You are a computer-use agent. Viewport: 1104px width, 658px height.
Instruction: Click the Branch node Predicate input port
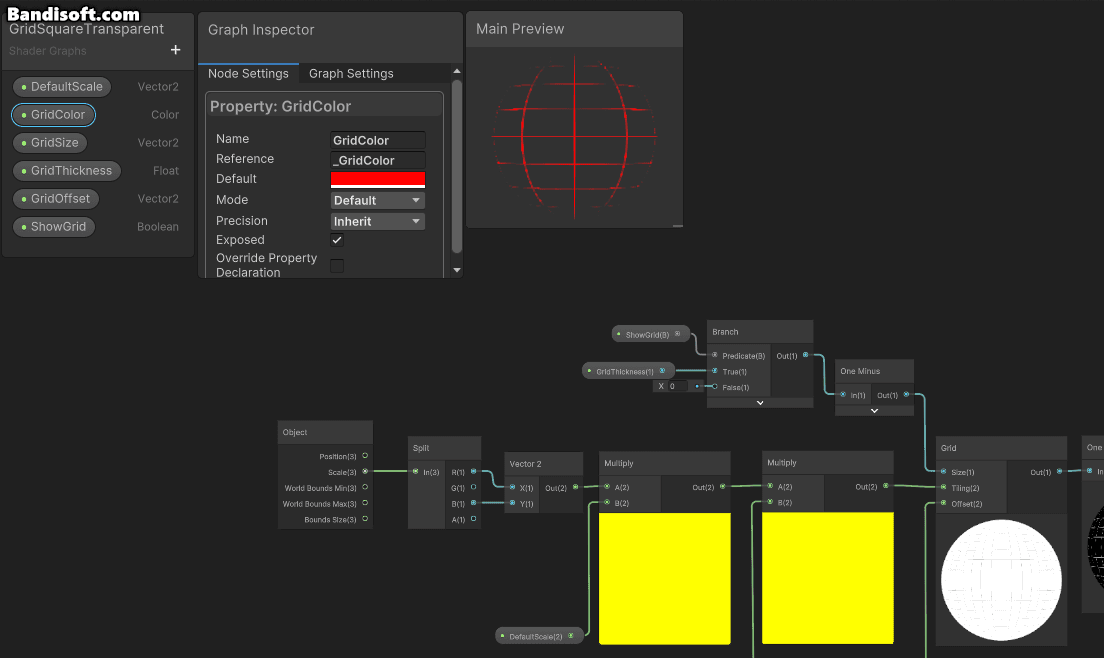tap(715, 355)
